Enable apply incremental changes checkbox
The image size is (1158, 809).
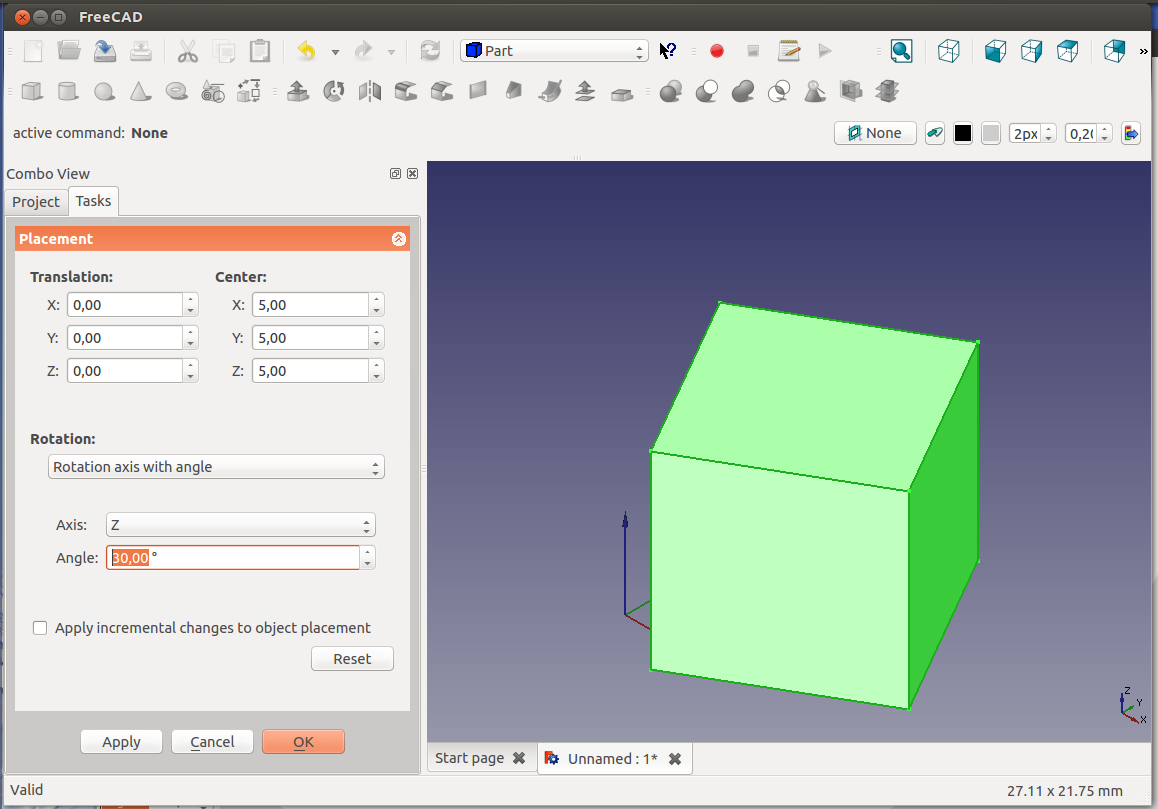[x=40, y=628]
